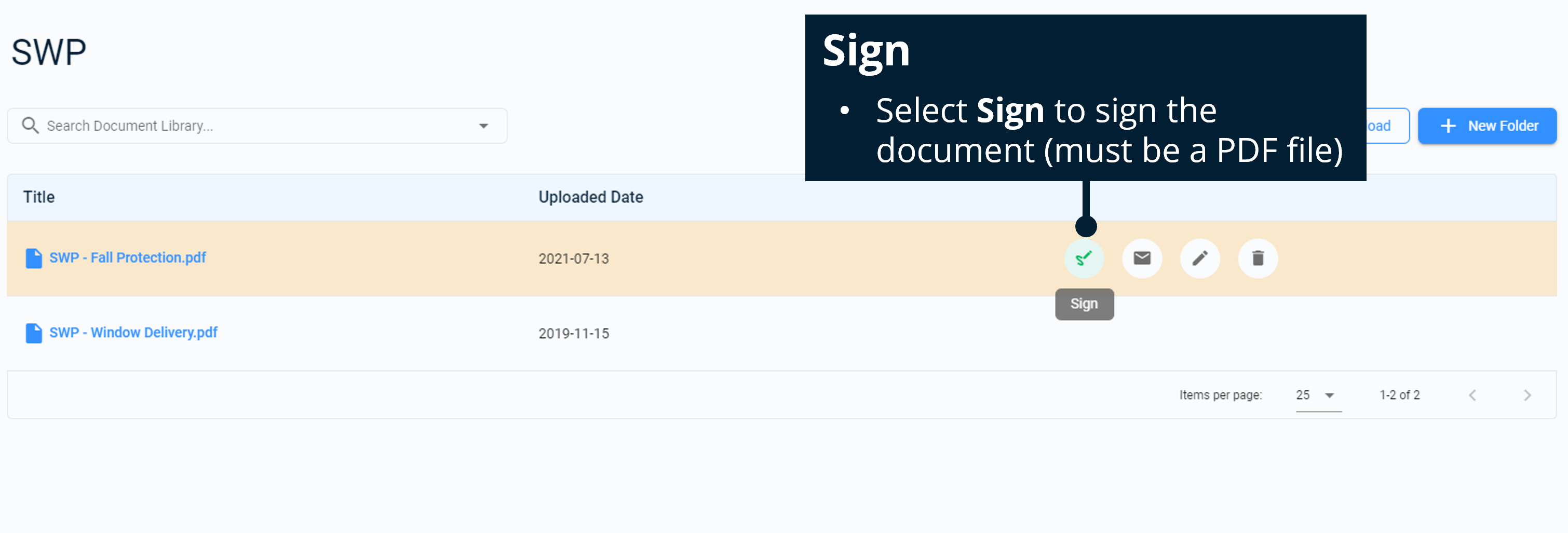Click the Title column header
1568x533 pixels.
38,197
